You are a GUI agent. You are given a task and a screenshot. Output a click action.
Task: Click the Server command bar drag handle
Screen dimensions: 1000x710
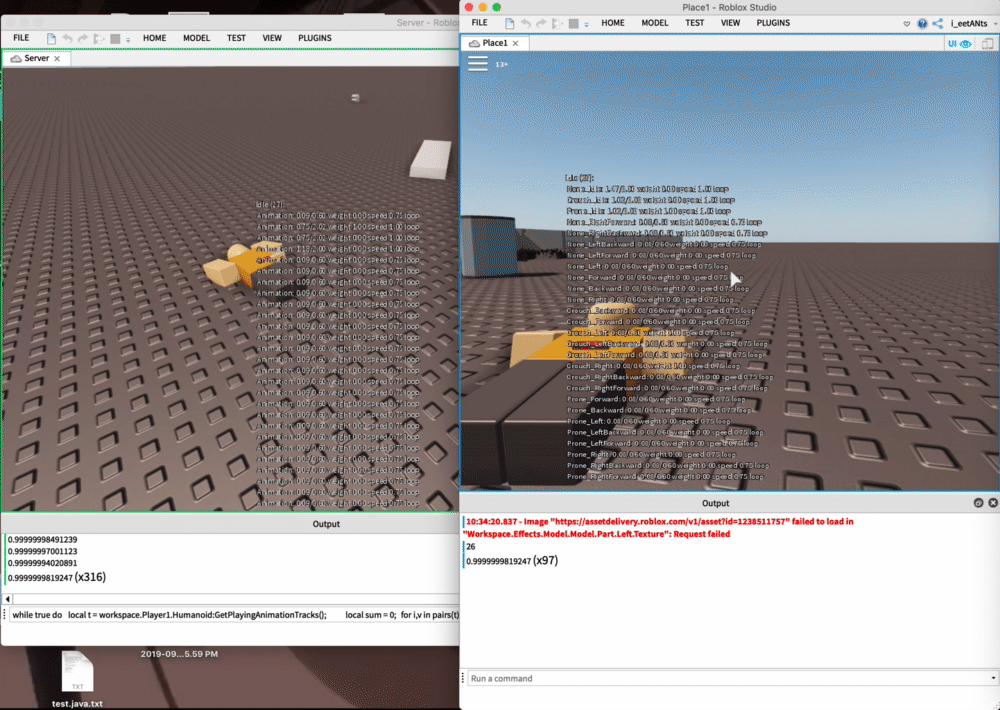(4, 615)
